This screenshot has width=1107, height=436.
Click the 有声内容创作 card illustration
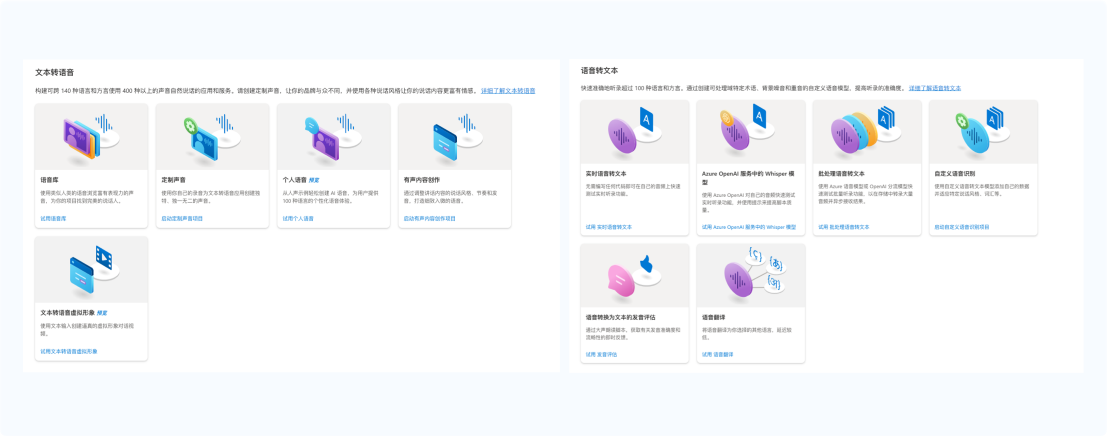coord(454,136)
